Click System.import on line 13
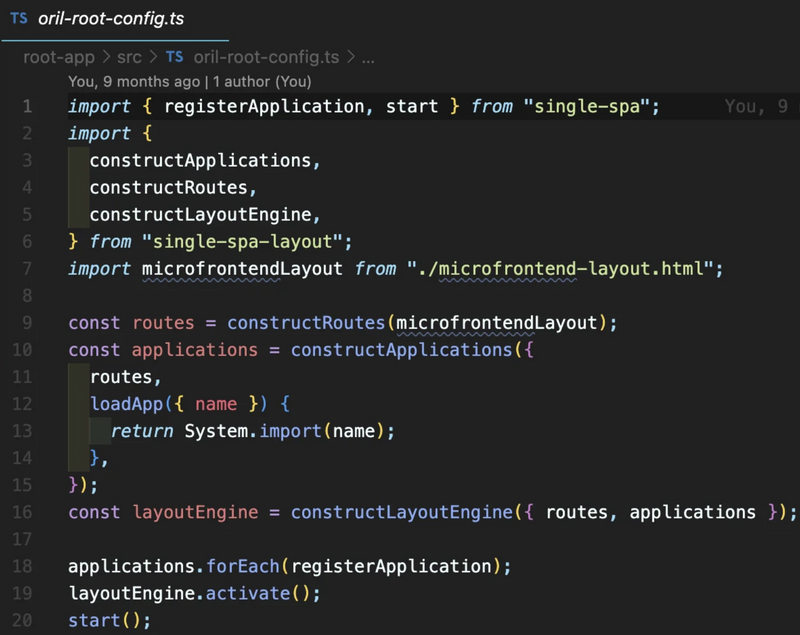The image size is (800, 635). tap(253, 431)
